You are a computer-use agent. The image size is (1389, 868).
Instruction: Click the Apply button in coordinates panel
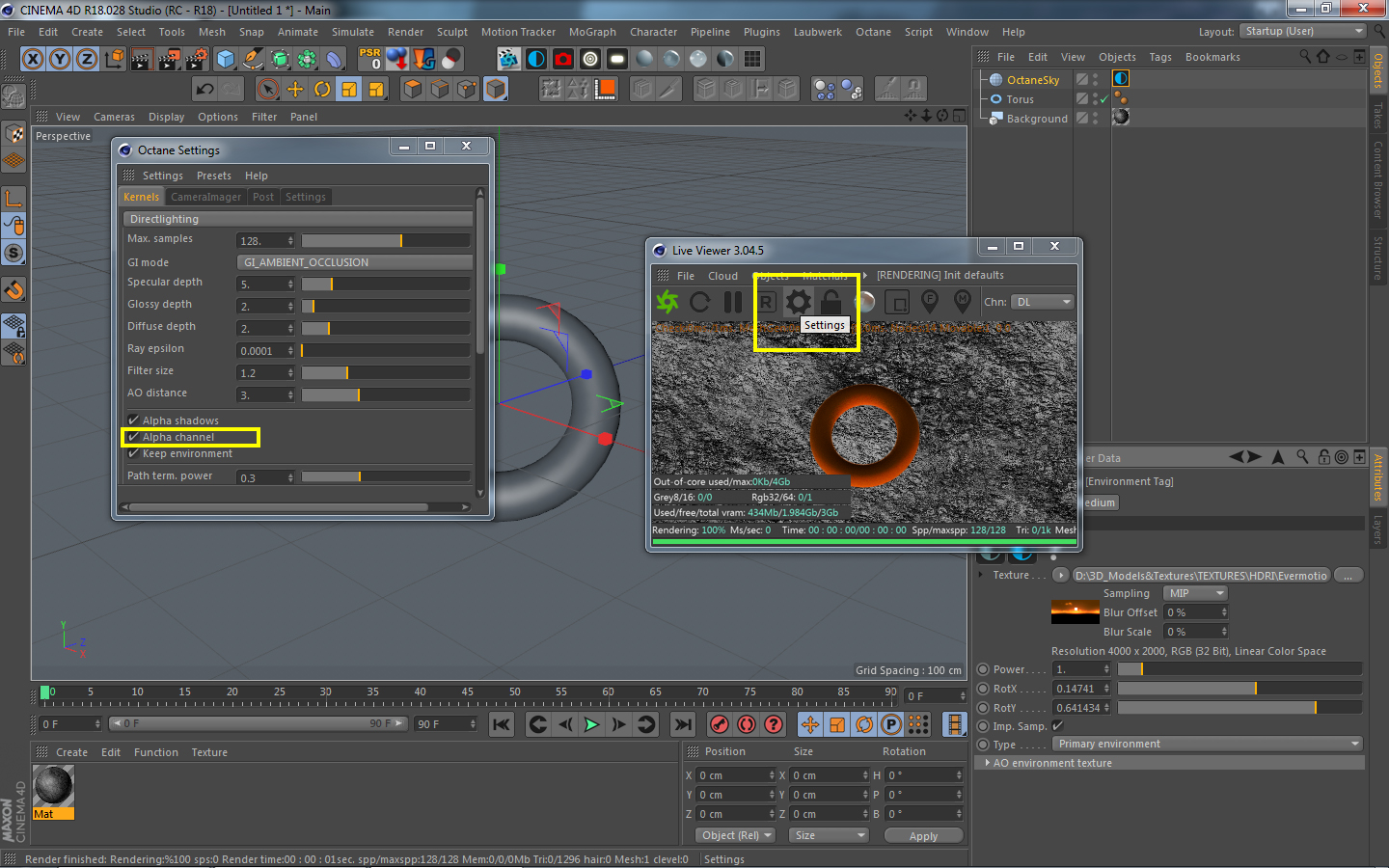pyautogui.click(x=923, y=836)
